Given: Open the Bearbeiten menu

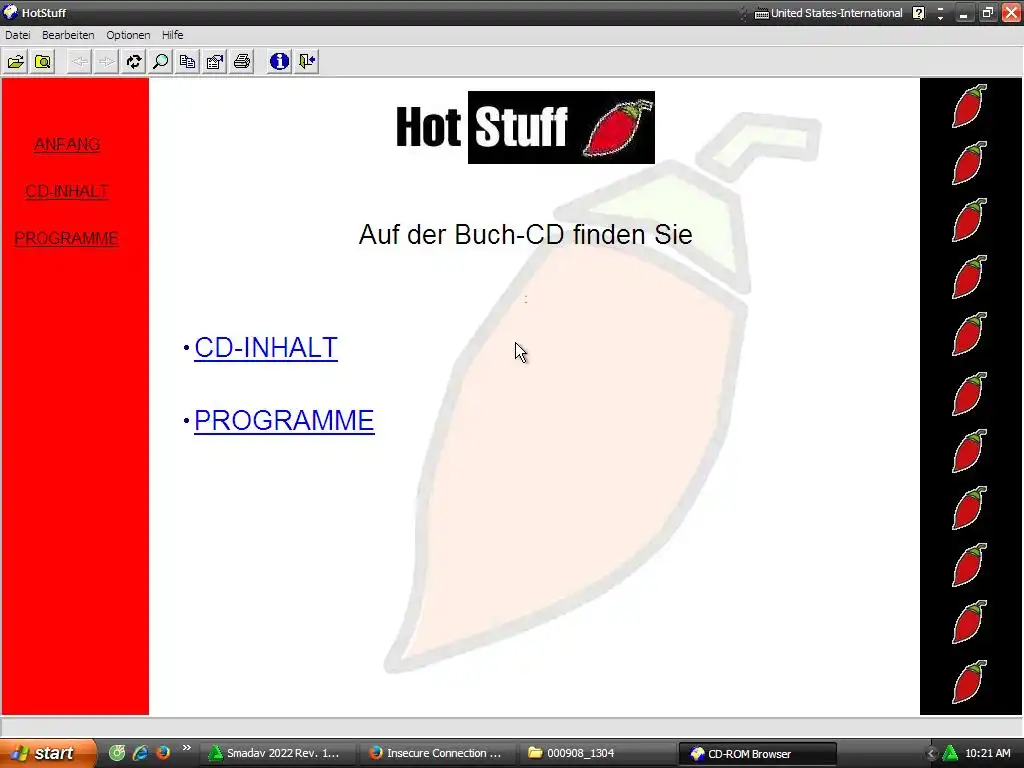Looking at the screenshot, I should pos(68,35).
